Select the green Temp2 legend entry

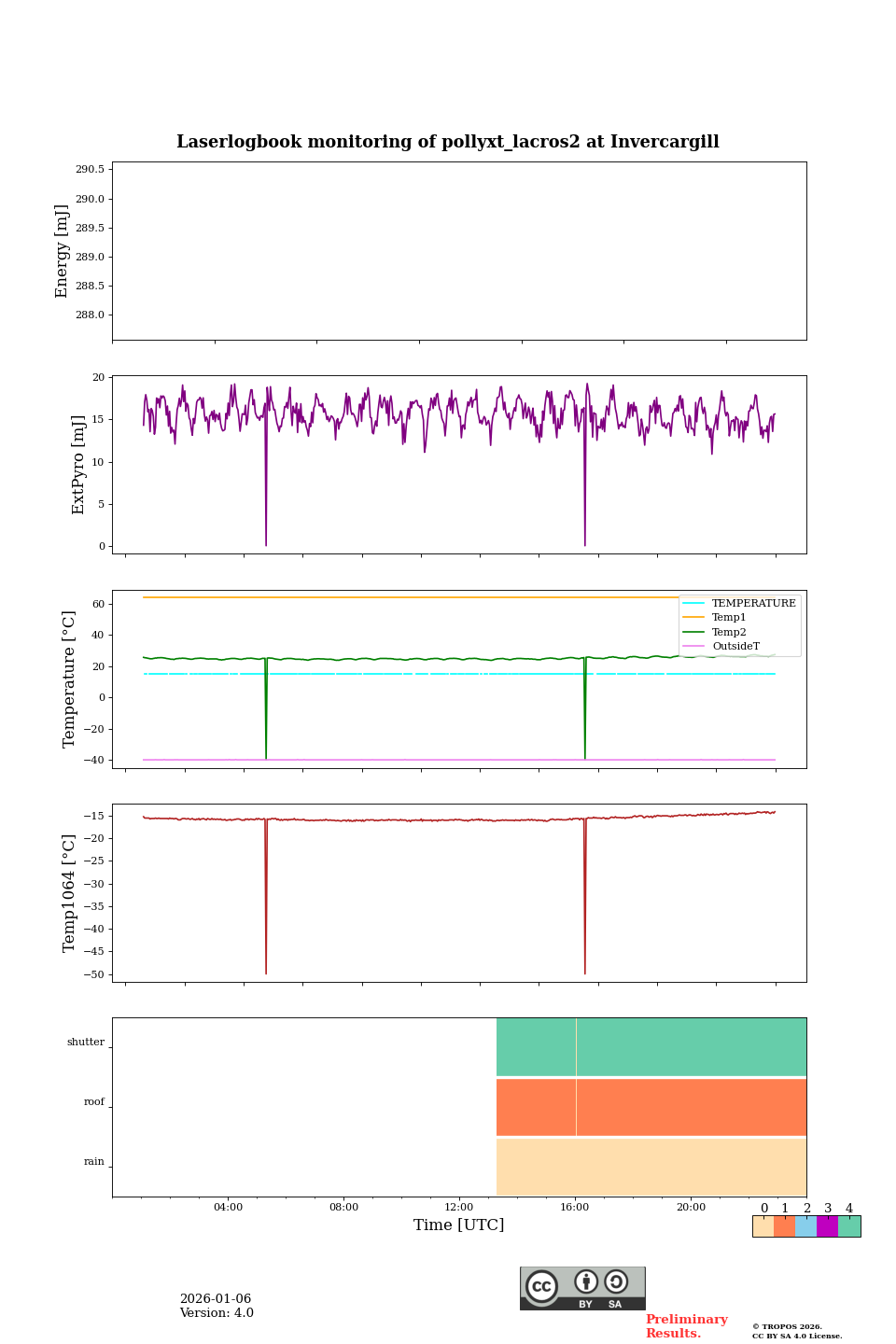click(728, 632)
